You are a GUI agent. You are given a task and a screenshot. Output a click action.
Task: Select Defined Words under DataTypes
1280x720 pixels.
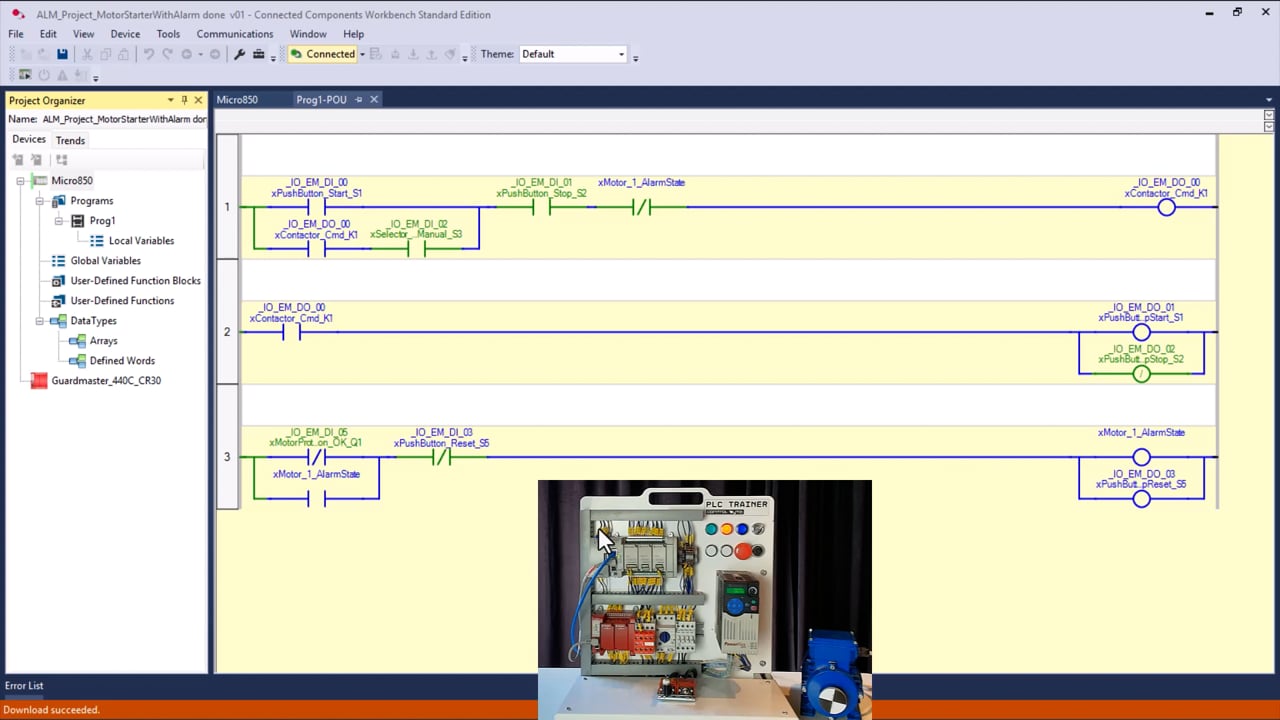point(122,361)
